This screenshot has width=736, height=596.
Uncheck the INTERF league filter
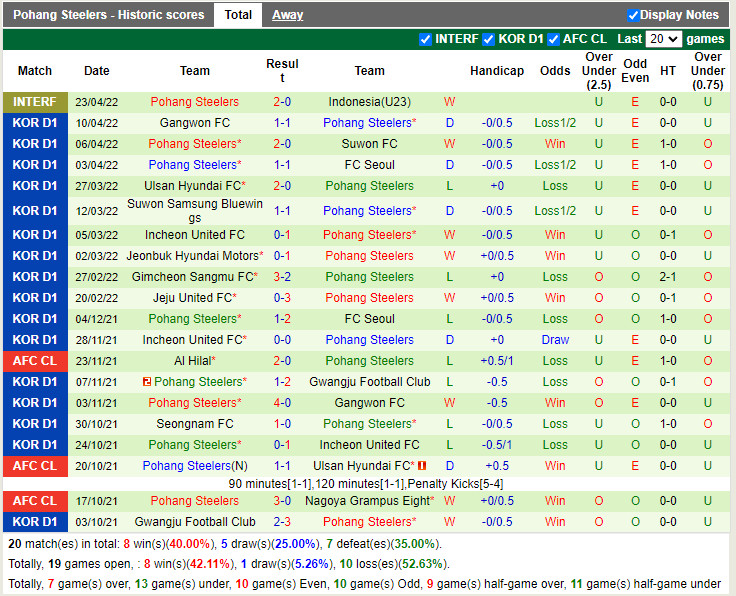point(425,39)
